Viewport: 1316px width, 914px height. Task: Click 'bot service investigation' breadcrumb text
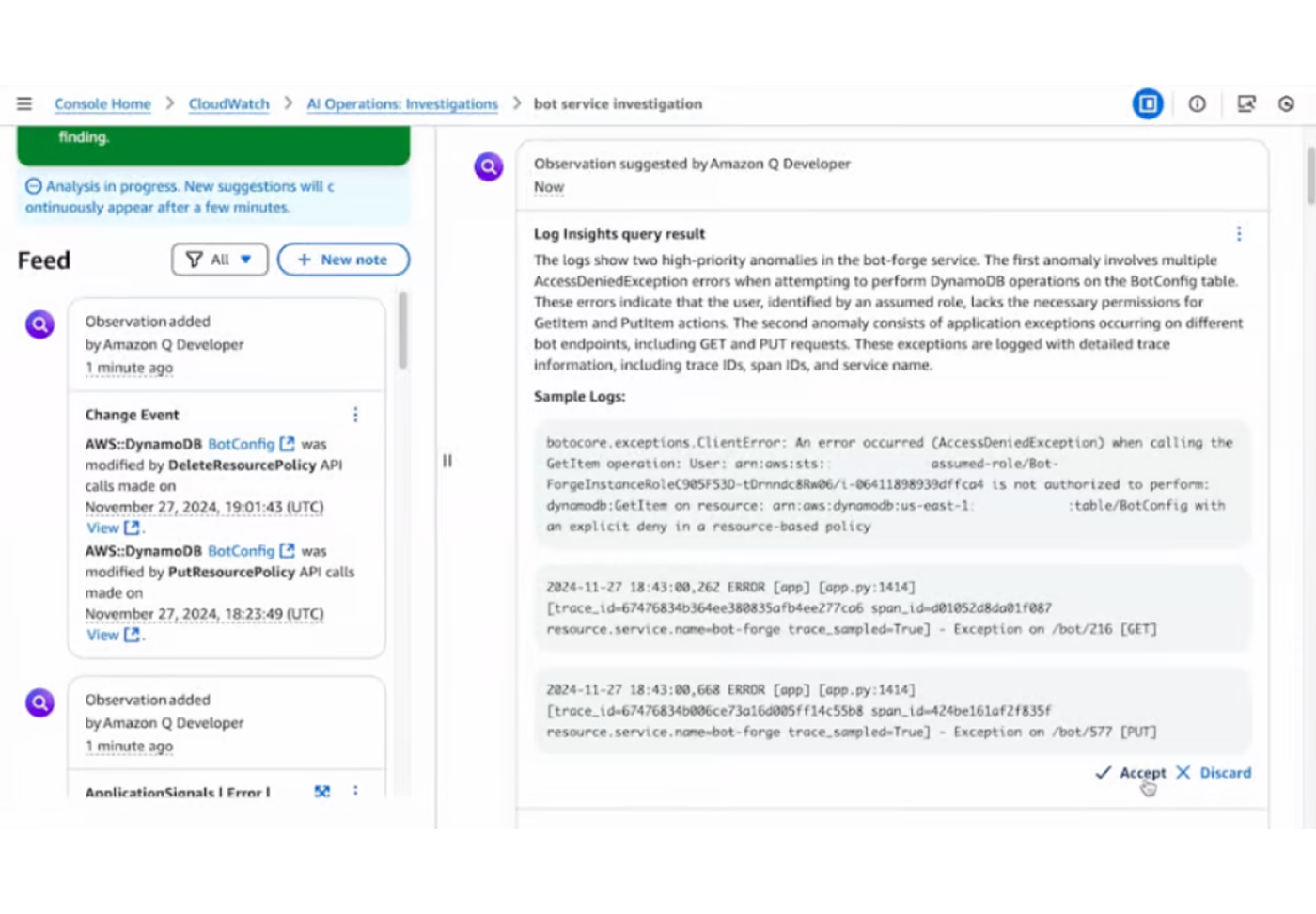click(618, 103)
